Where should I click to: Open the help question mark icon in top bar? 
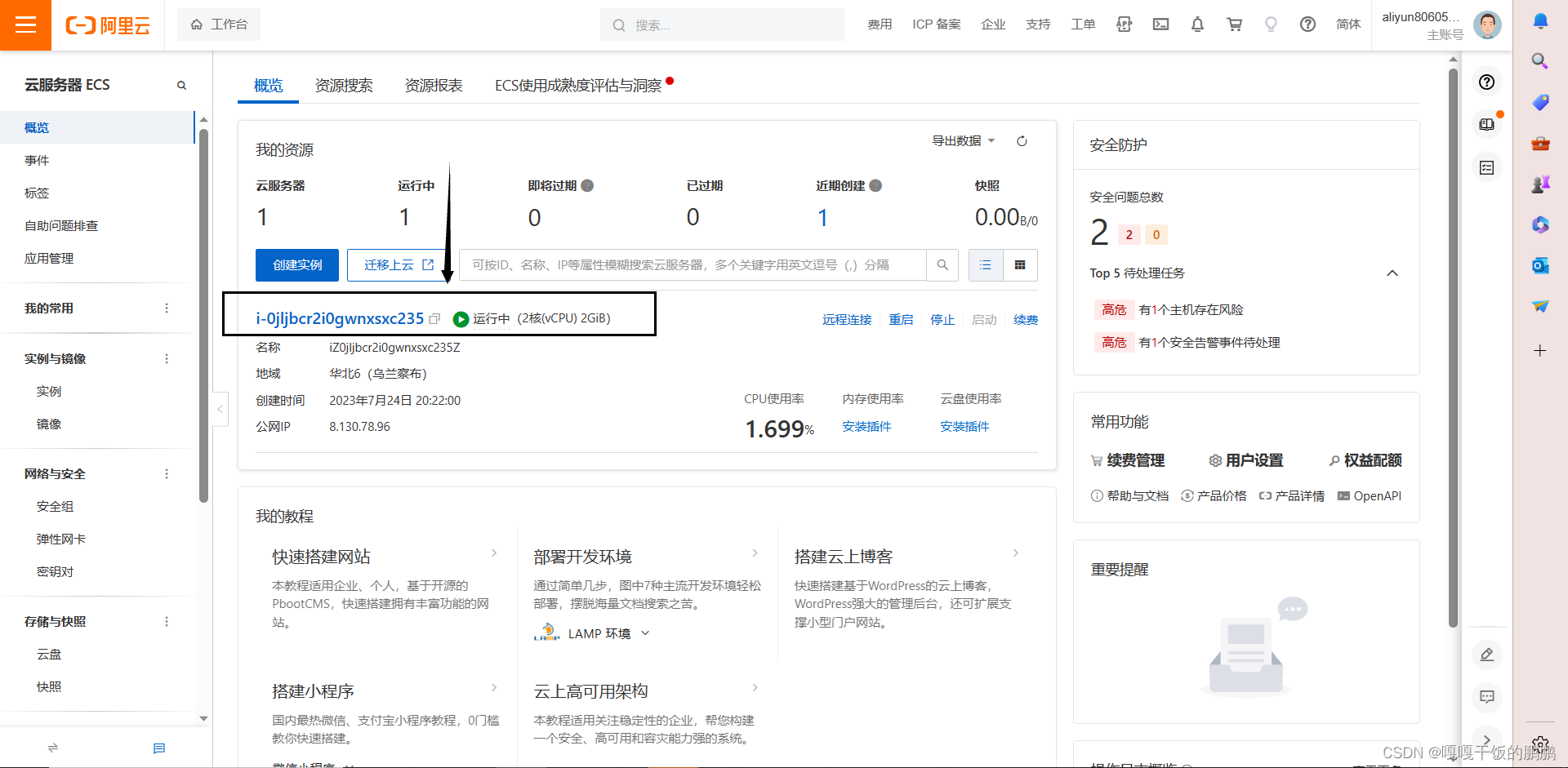coord(1307,24)
